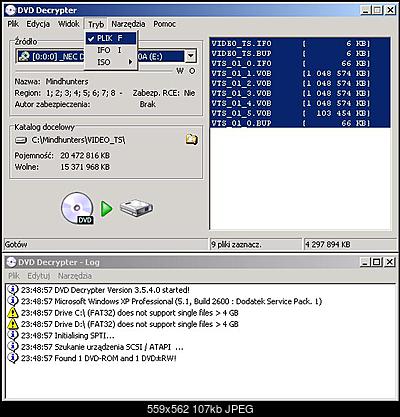
Task: Select warning icon of Drive C:\ FAT32 line
Action: [x=13, y=313]
